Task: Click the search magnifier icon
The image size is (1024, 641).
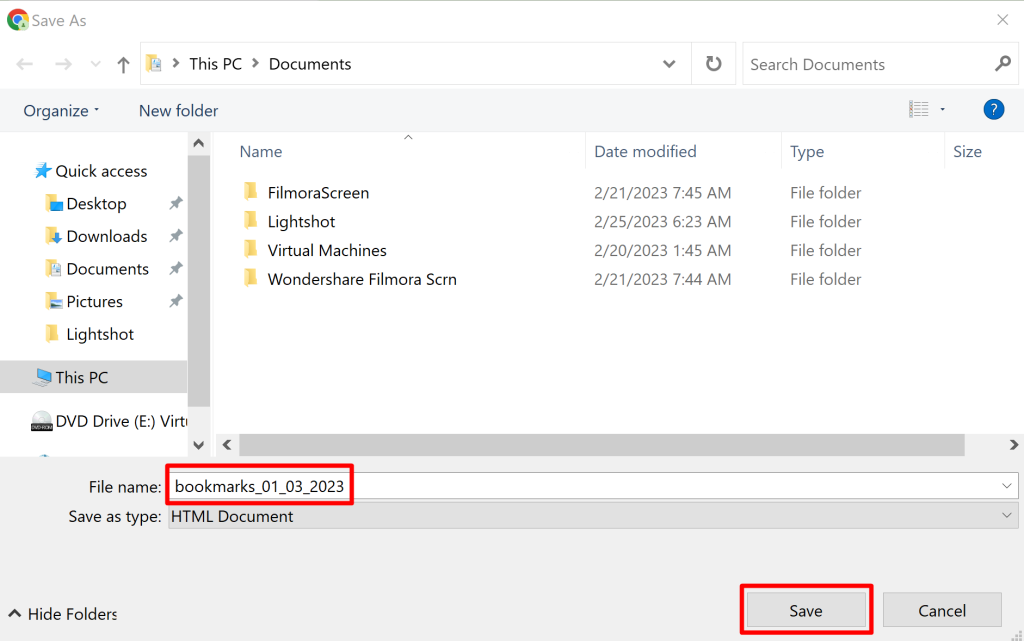Action: point(1003,63)
